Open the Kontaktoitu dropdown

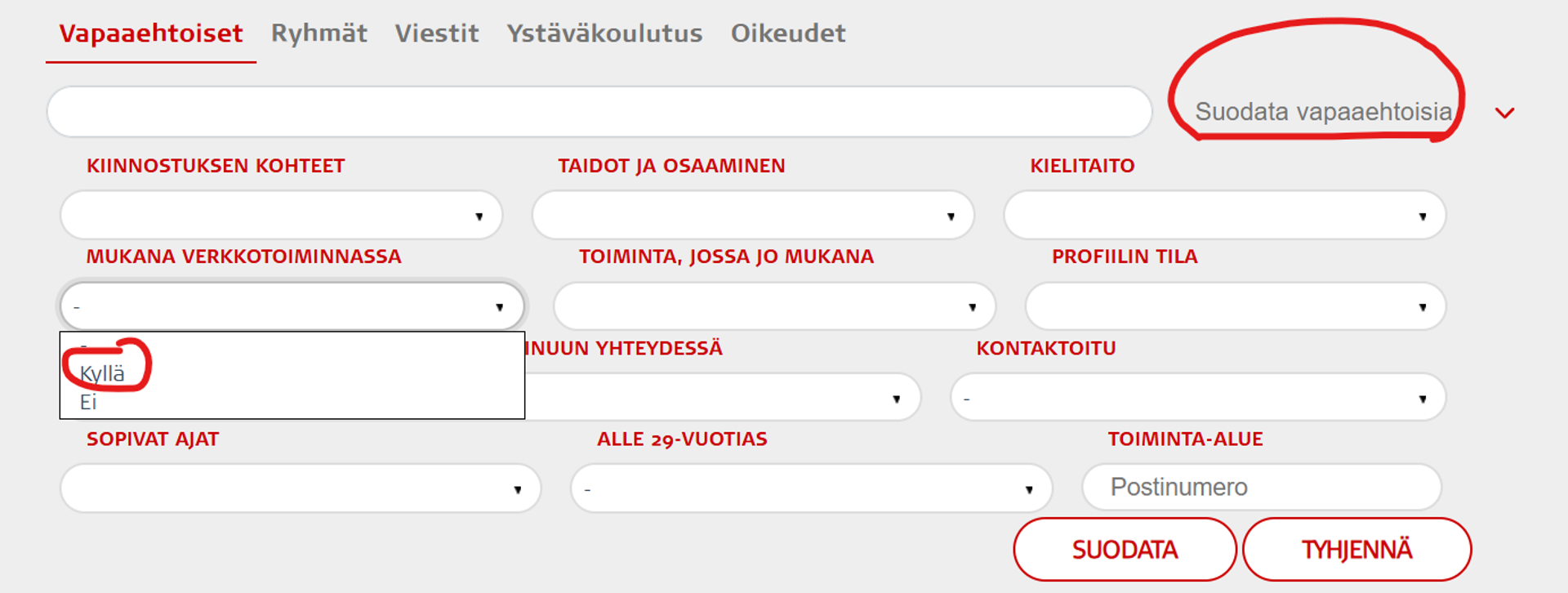(1197, 399)
